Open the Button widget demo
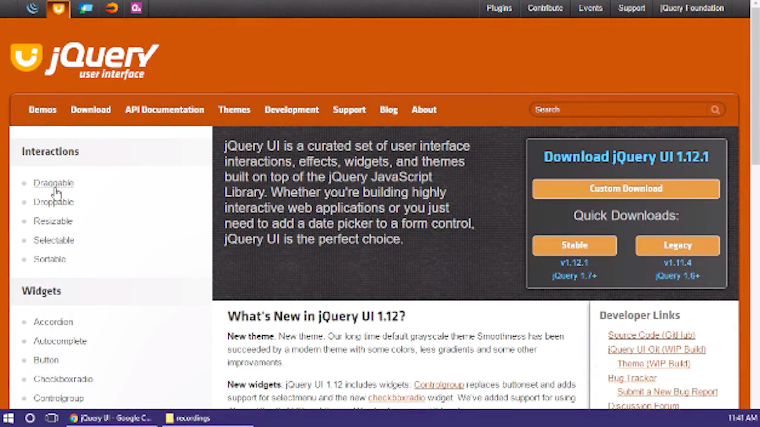Viewport: 760px width, 427px height. click(x=46, y=360)
